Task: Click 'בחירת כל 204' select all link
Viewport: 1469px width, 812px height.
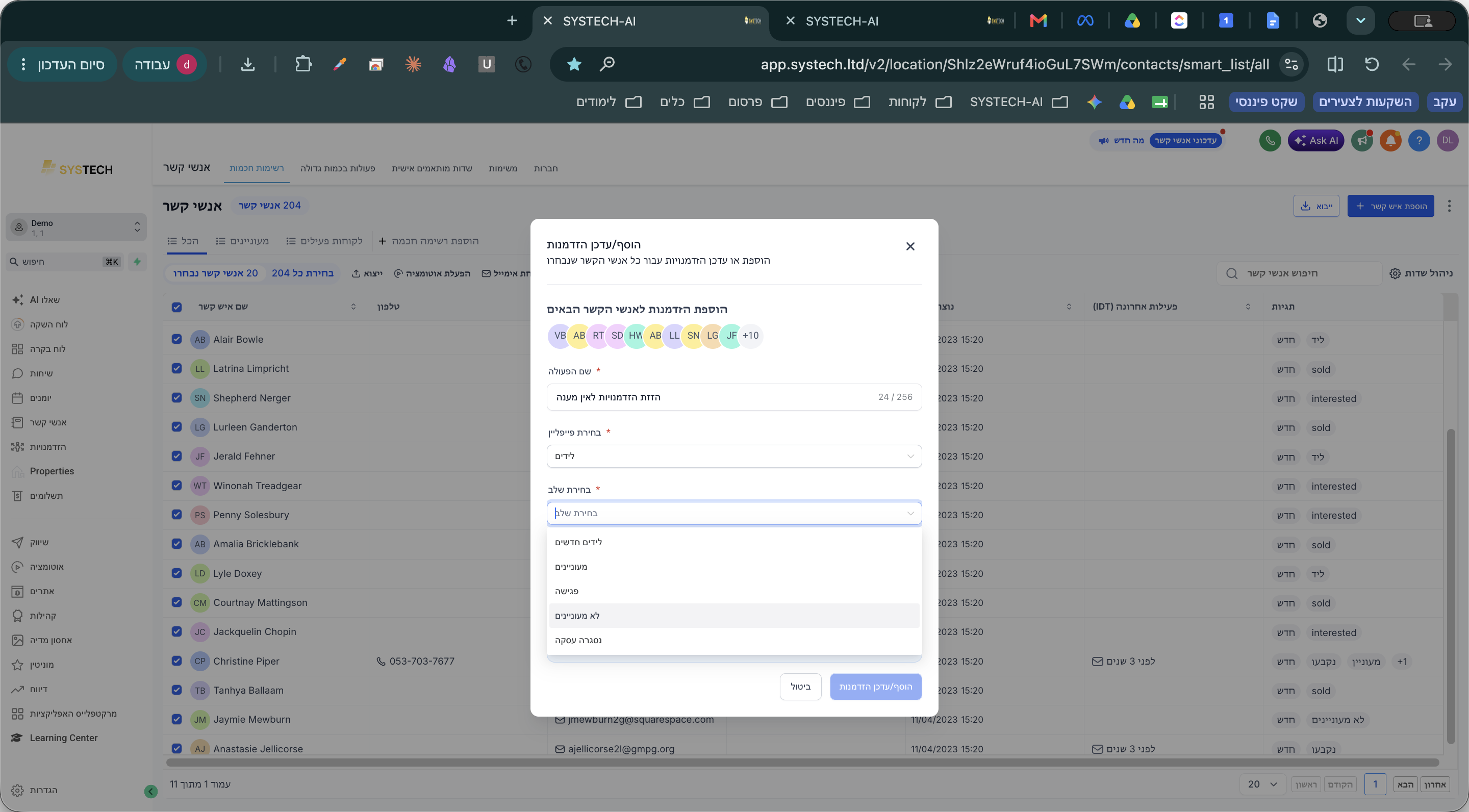Action: click(302, 273)
